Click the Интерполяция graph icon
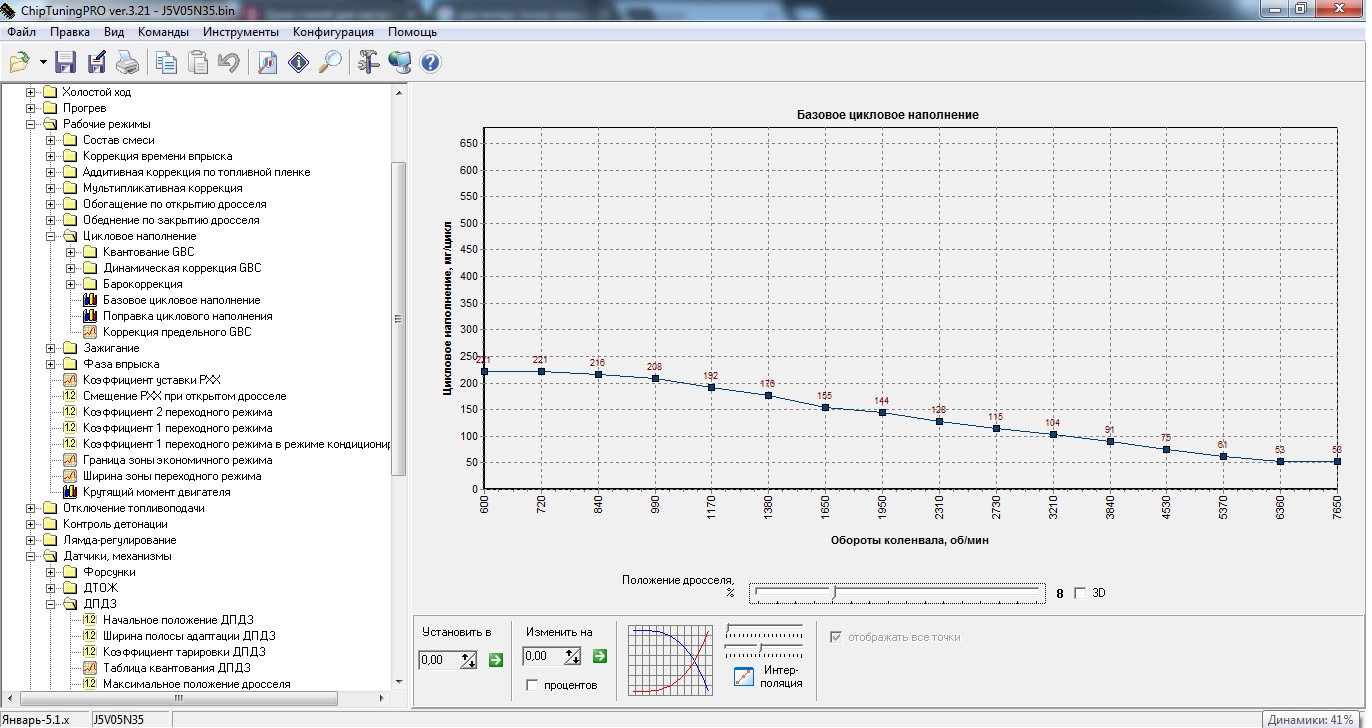Viewport: 1372px width, 728px height. [x=743, y=676]
